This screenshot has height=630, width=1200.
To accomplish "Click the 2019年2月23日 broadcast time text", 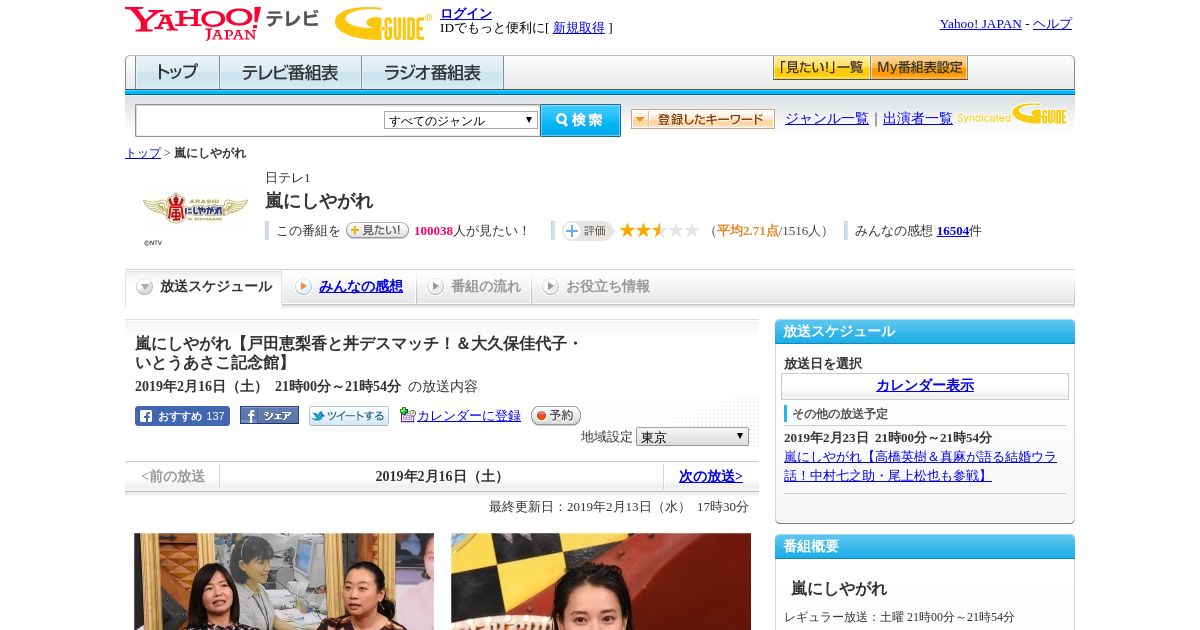I will tap(888, 438).
